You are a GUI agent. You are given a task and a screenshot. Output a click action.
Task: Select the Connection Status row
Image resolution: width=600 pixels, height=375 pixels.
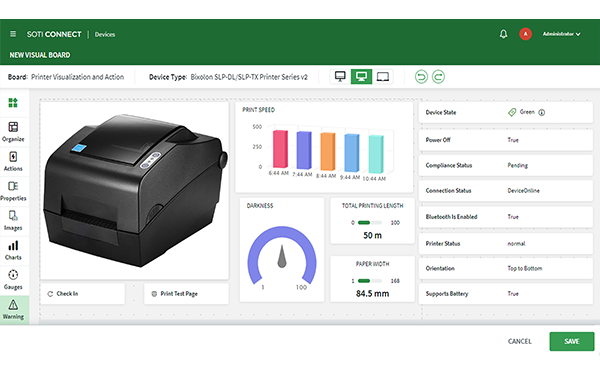point(506,191)
